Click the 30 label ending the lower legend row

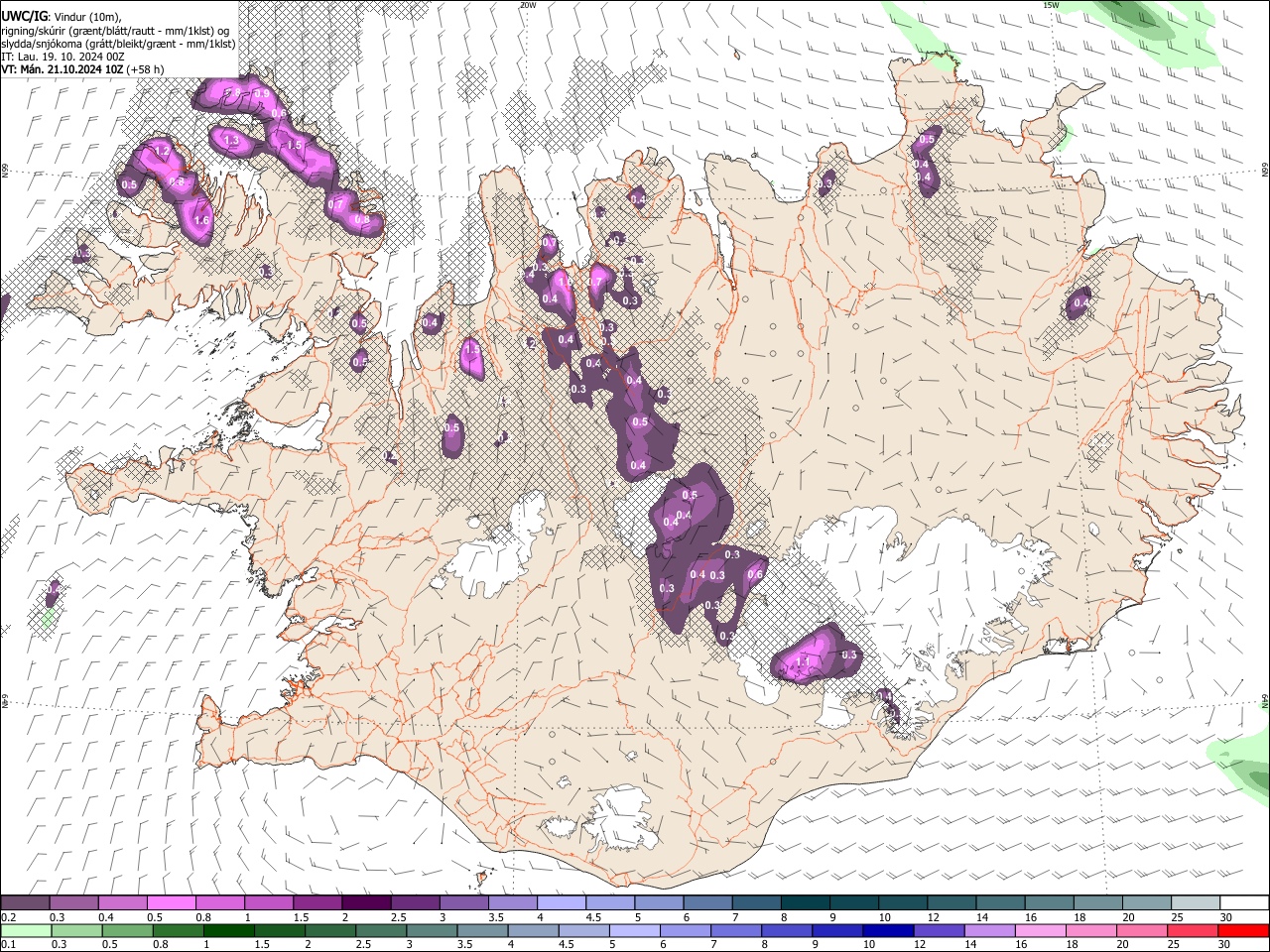[1224, 944]
